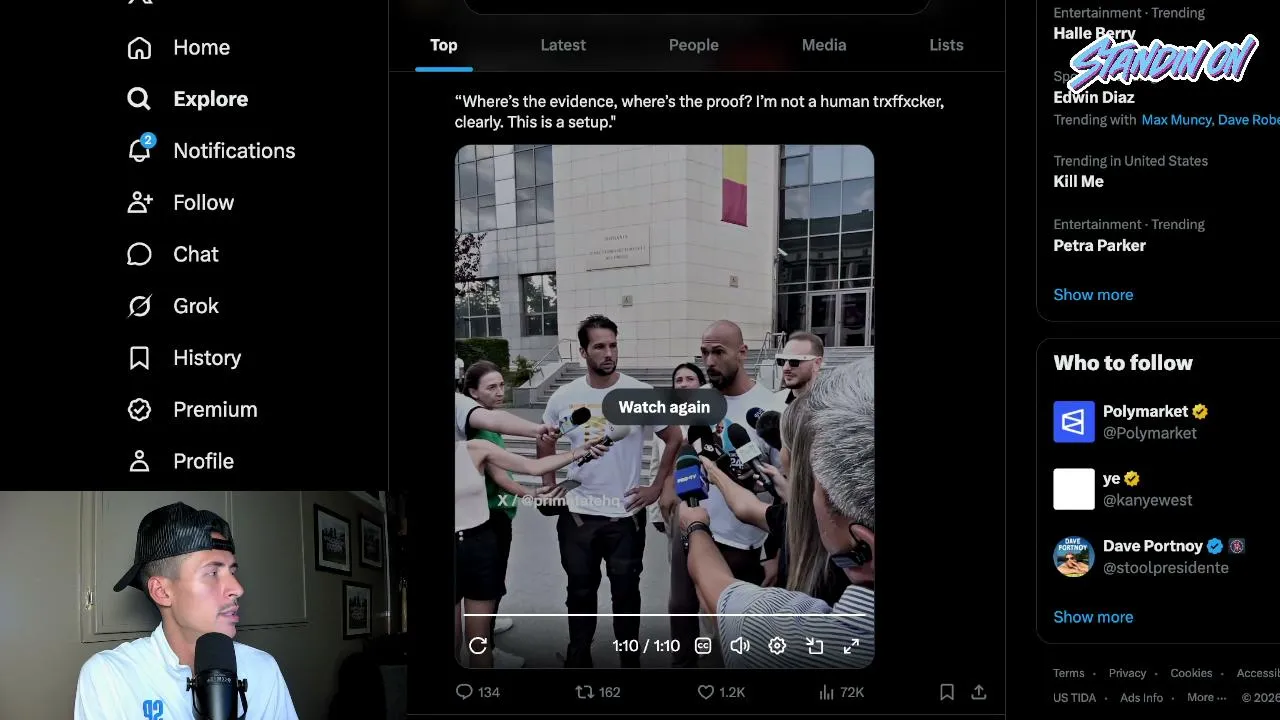Open the Dave Portnoy profile name
1280x720 pixels.
pos(1153,546)
